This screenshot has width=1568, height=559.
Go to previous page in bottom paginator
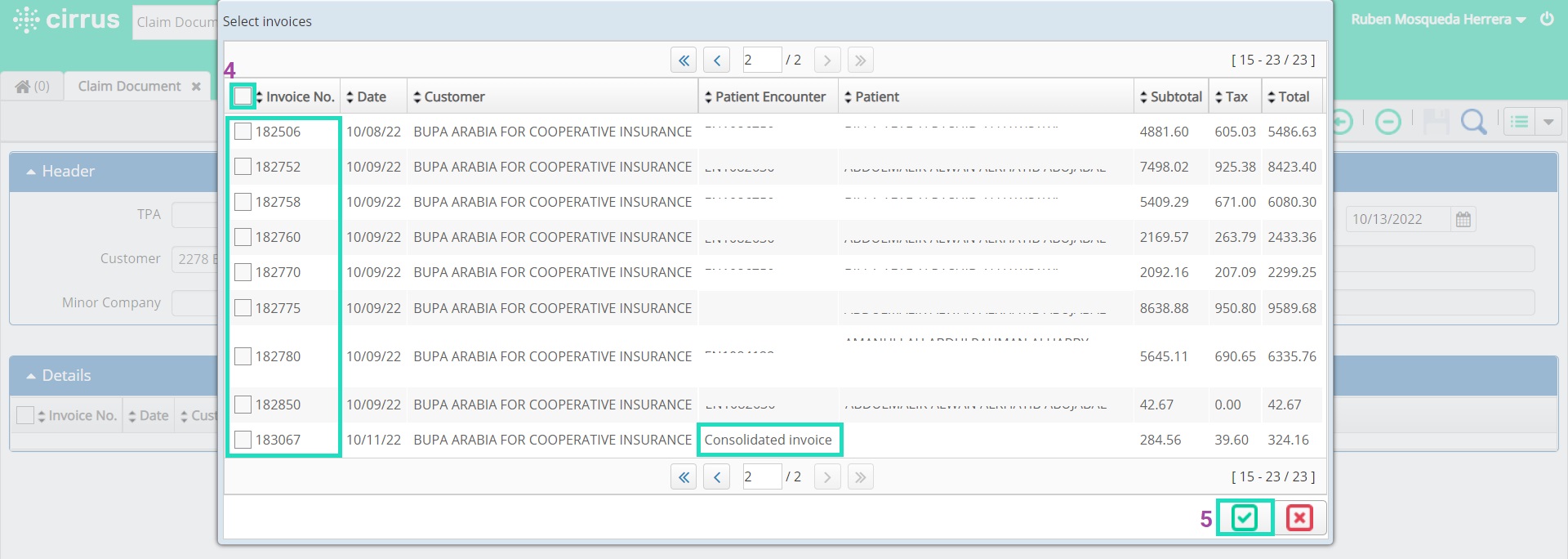point(716,476)
